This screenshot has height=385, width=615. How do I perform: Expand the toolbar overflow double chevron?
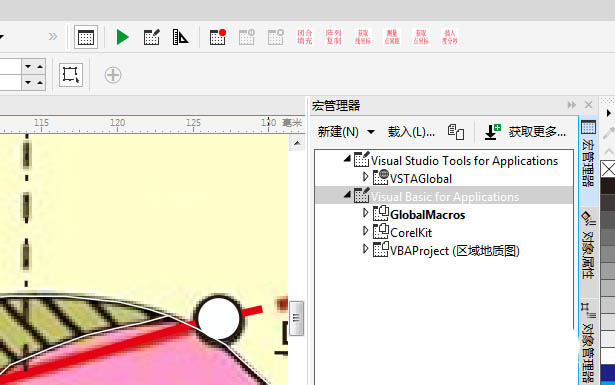coord(53,37)
